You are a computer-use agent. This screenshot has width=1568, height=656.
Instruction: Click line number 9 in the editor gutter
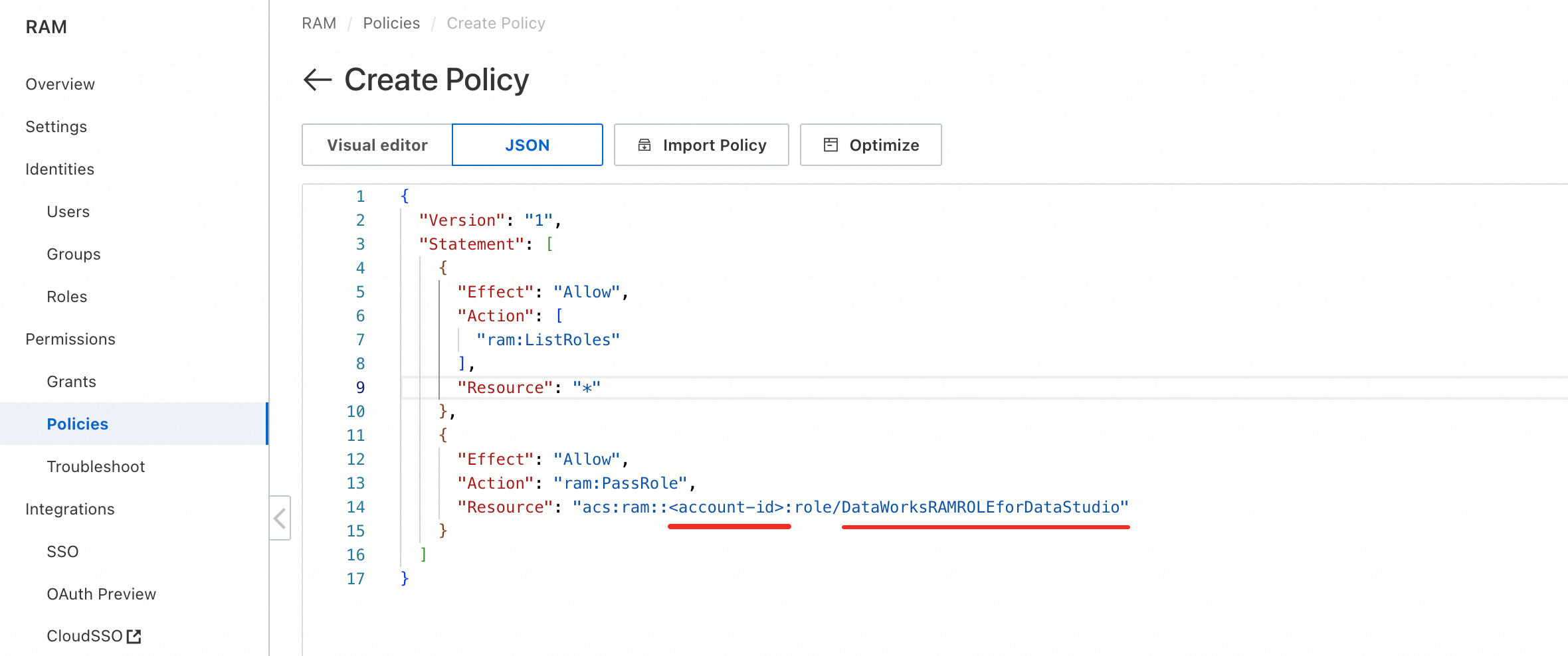pos(360,388)
